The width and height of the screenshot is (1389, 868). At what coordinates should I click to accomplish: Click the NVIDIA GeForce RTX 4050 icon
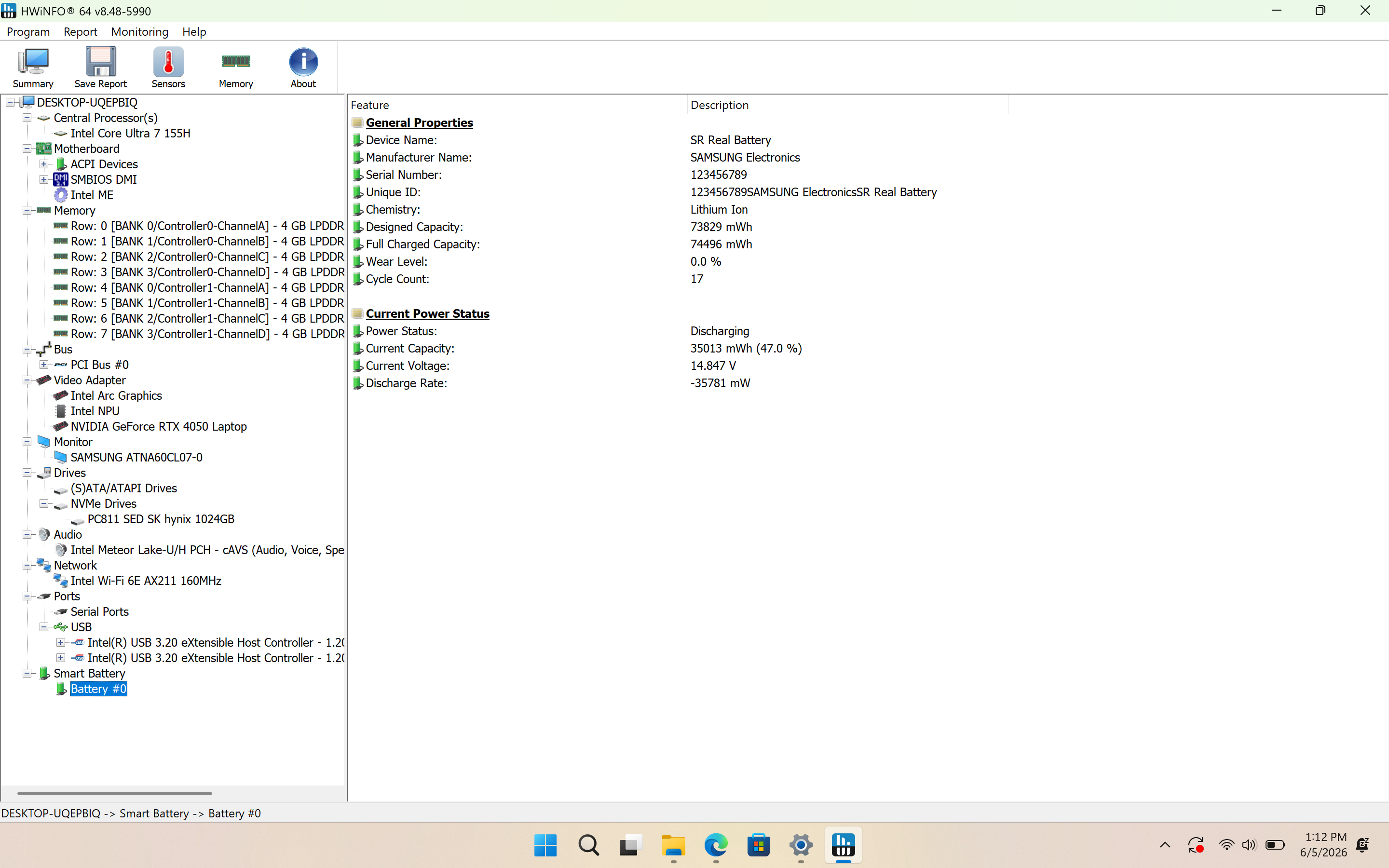(x=60, y=427)
